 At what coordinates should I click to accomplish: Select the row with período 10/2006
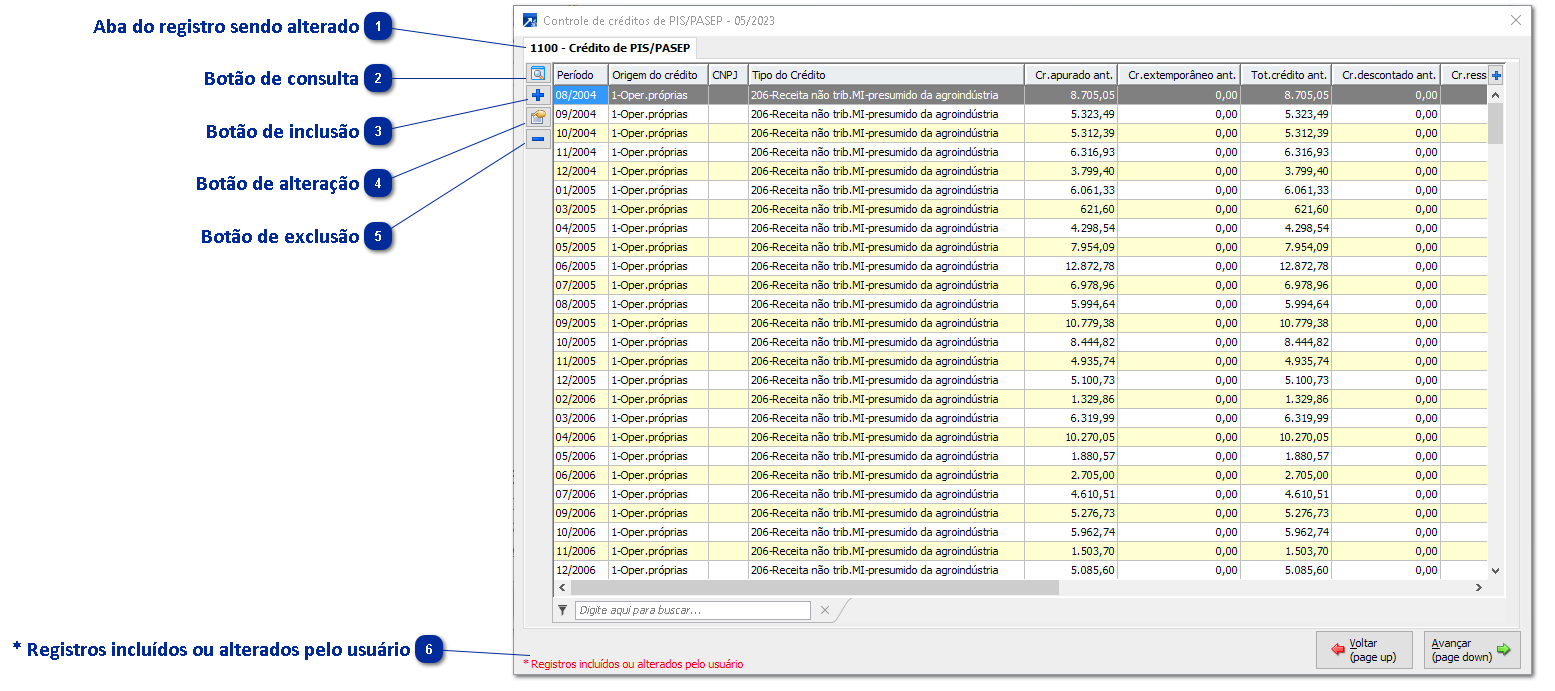coord(1020,532)
